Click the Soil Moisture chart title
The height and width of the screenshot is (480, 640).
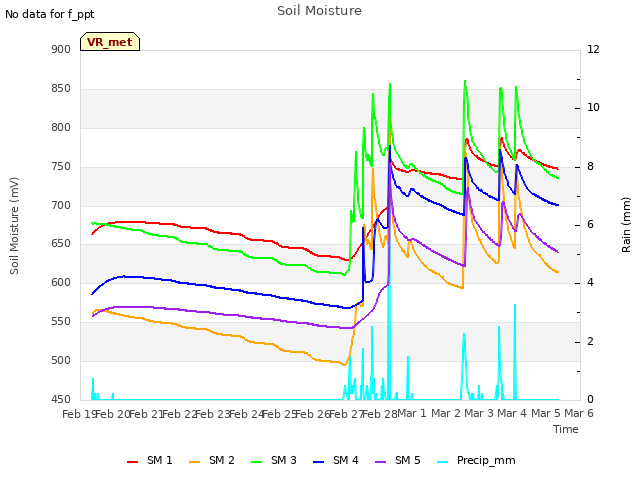(319, 11)
